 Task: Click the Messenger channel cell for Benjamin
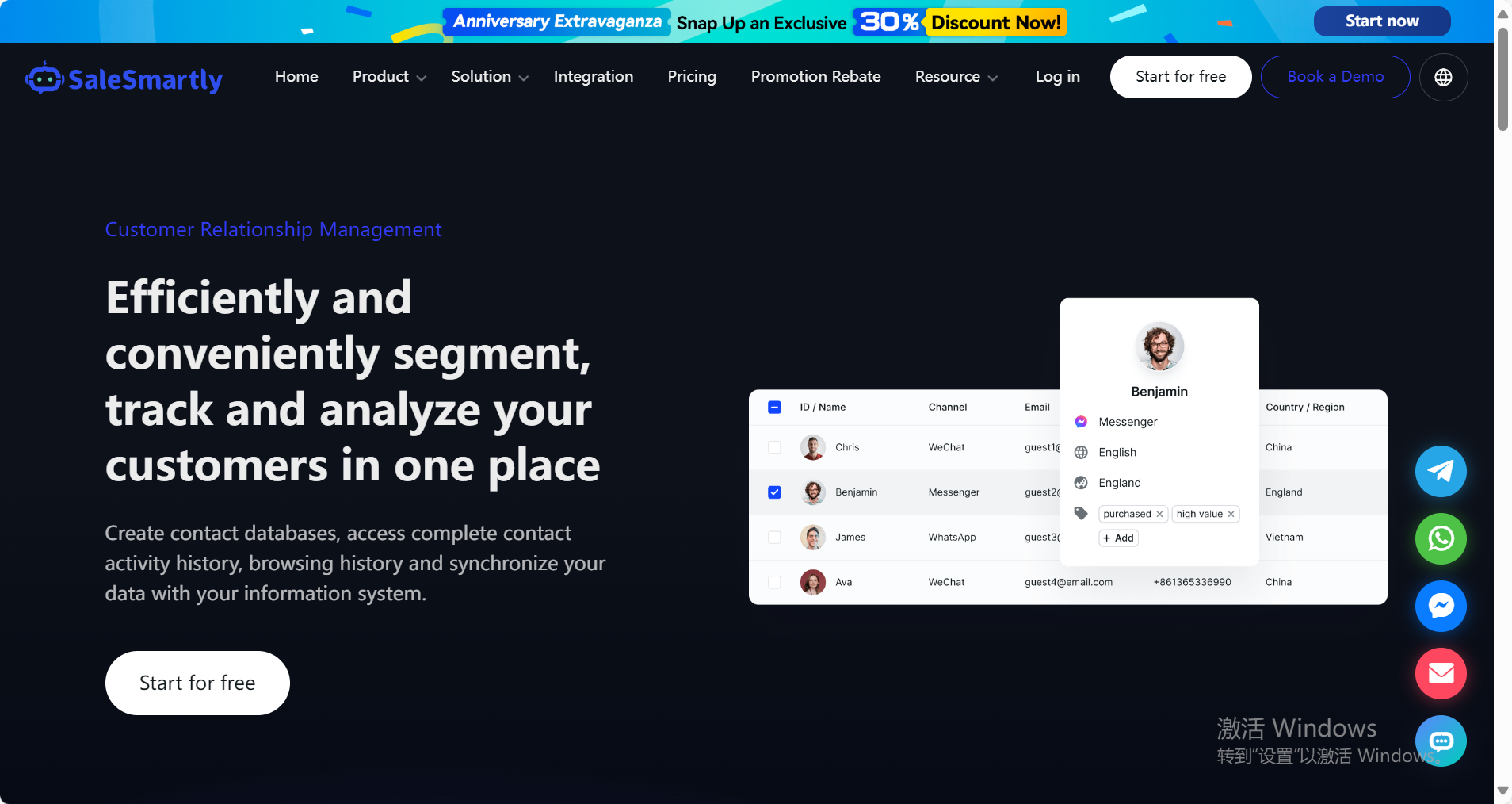click(x=953, y=492)
